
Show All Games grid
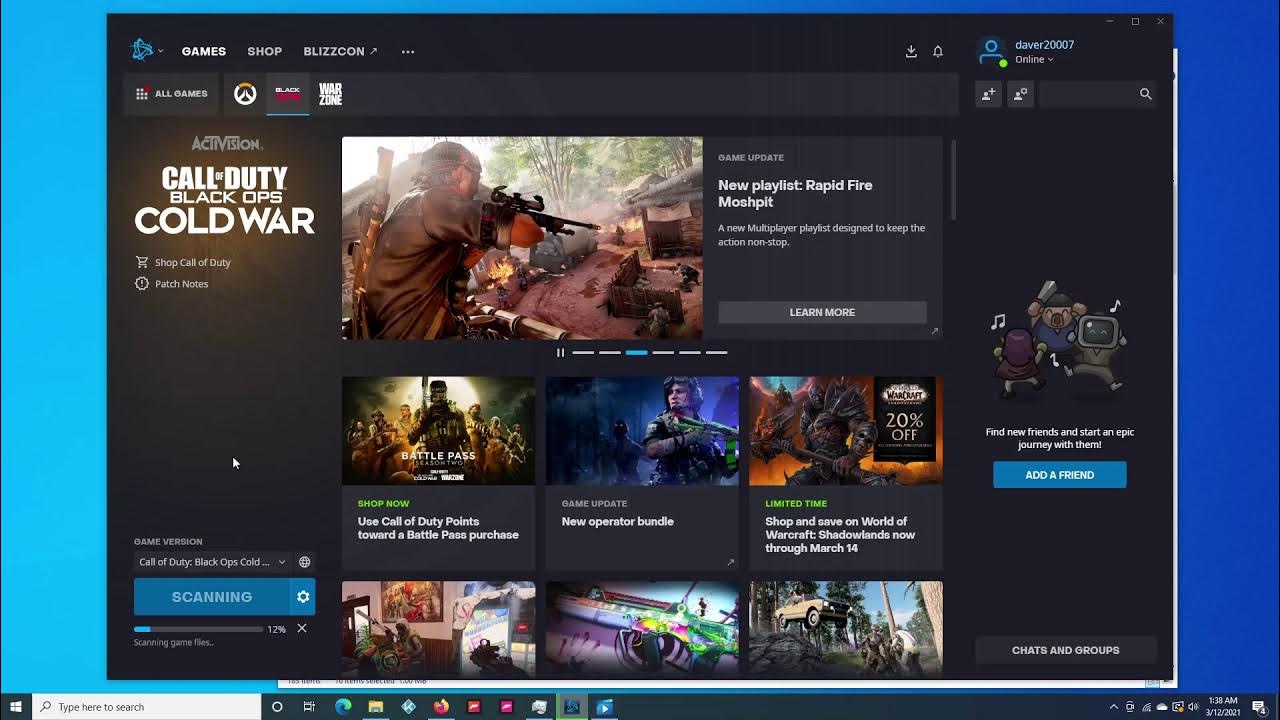point(171,94)
